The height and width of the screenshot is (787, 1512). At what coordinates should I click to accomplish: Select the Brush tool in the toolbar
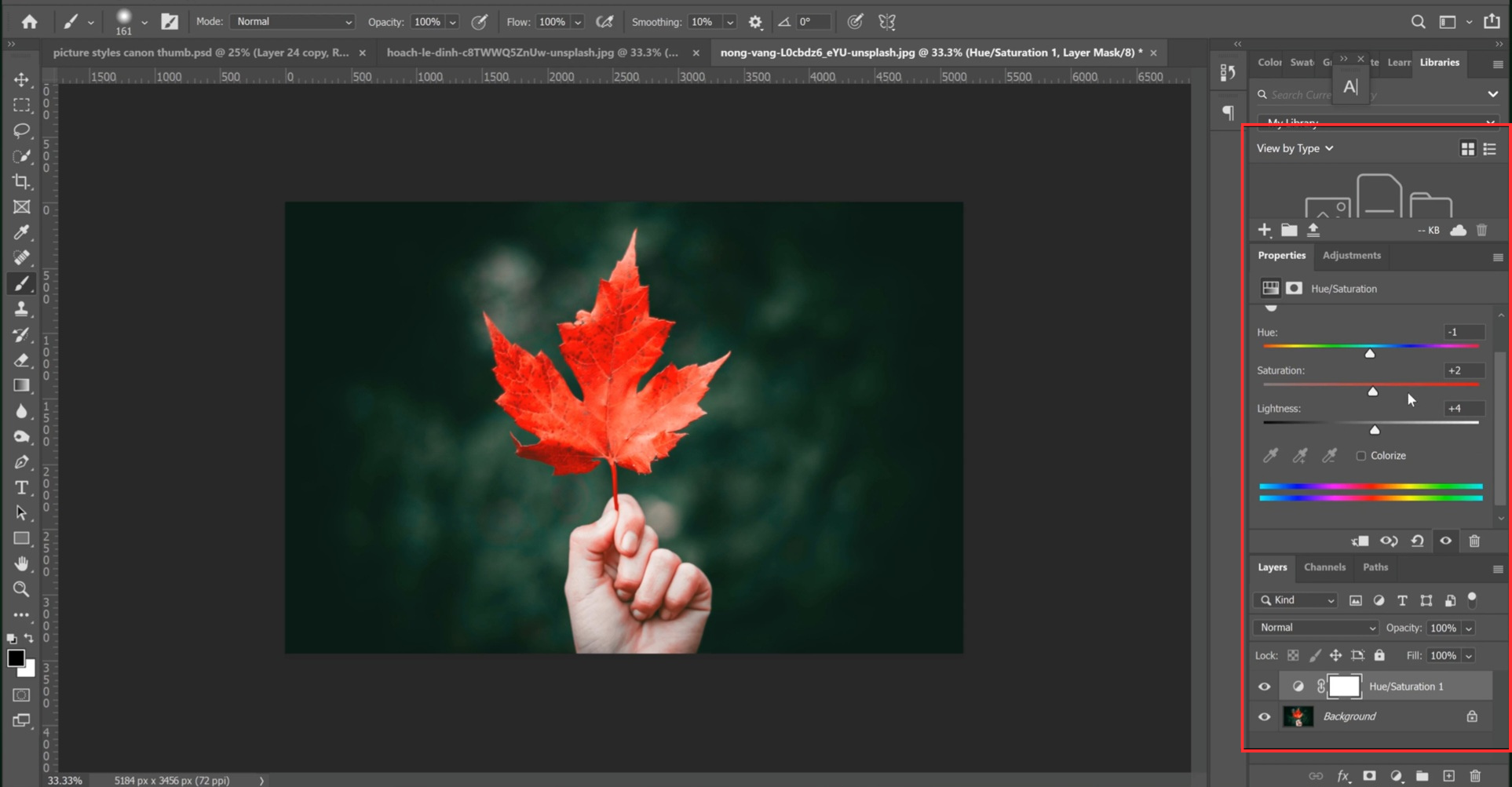21,283
